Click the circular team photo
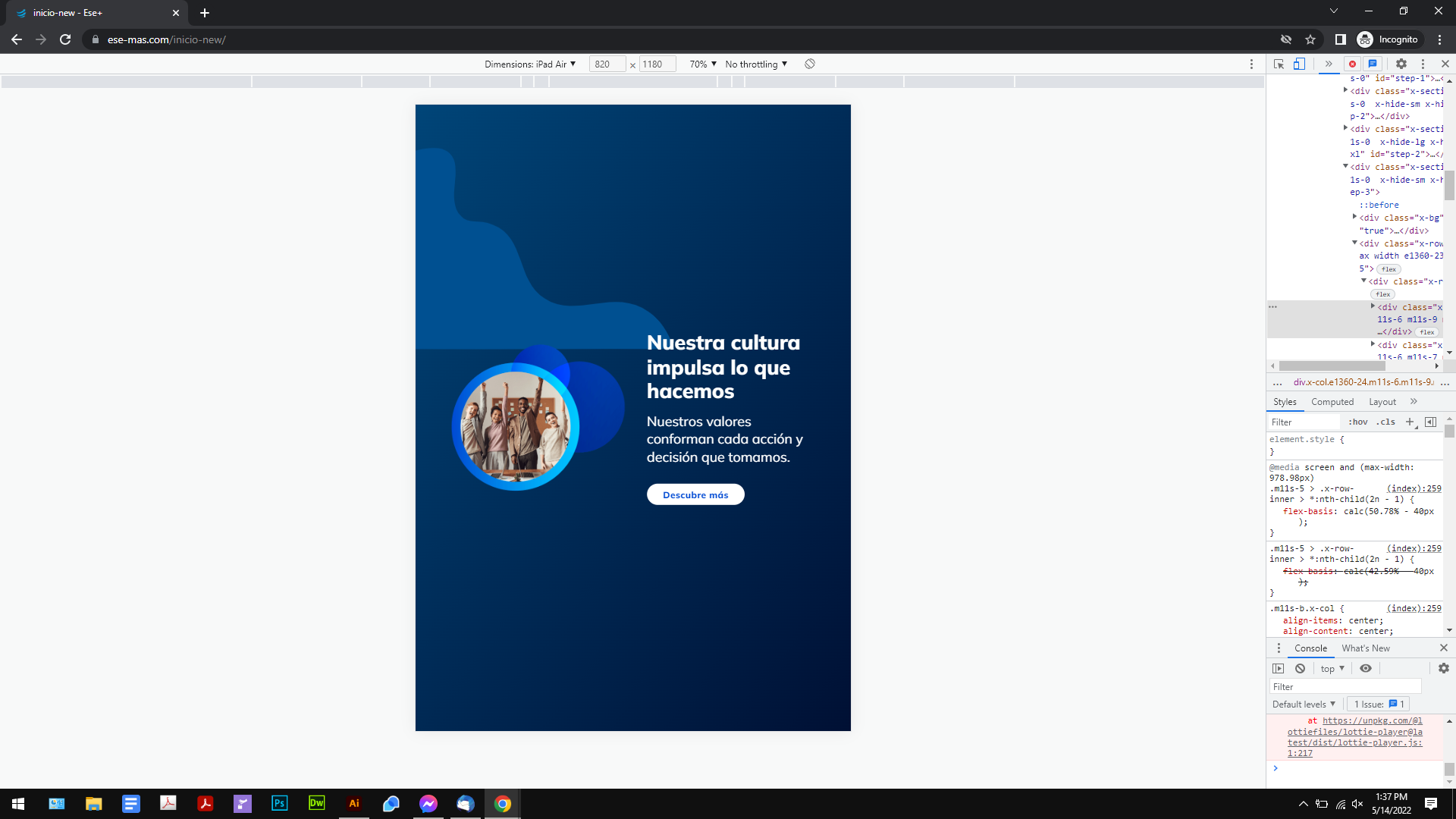Viewport: 1456px width, 819px height. click(516, 426)
